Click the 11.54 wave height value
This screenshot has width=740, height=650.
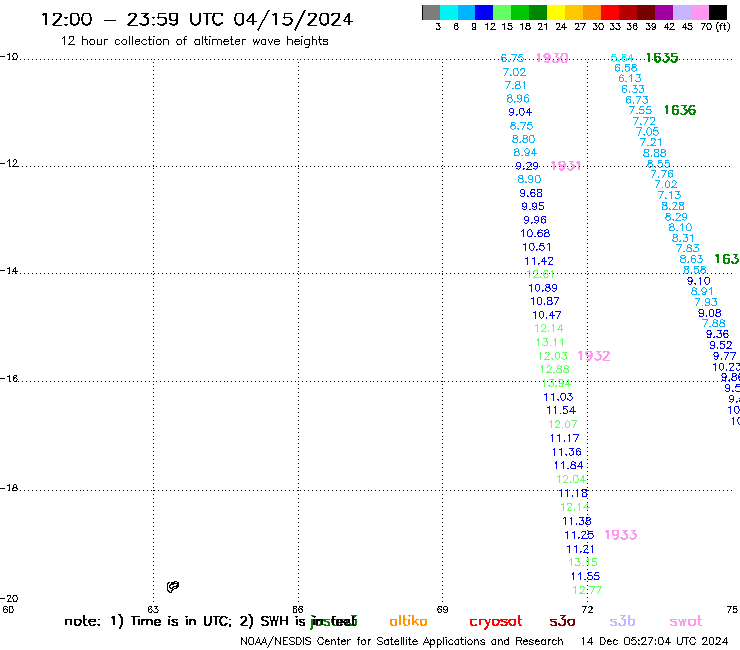pyautogui.click(x=561, y=411)
